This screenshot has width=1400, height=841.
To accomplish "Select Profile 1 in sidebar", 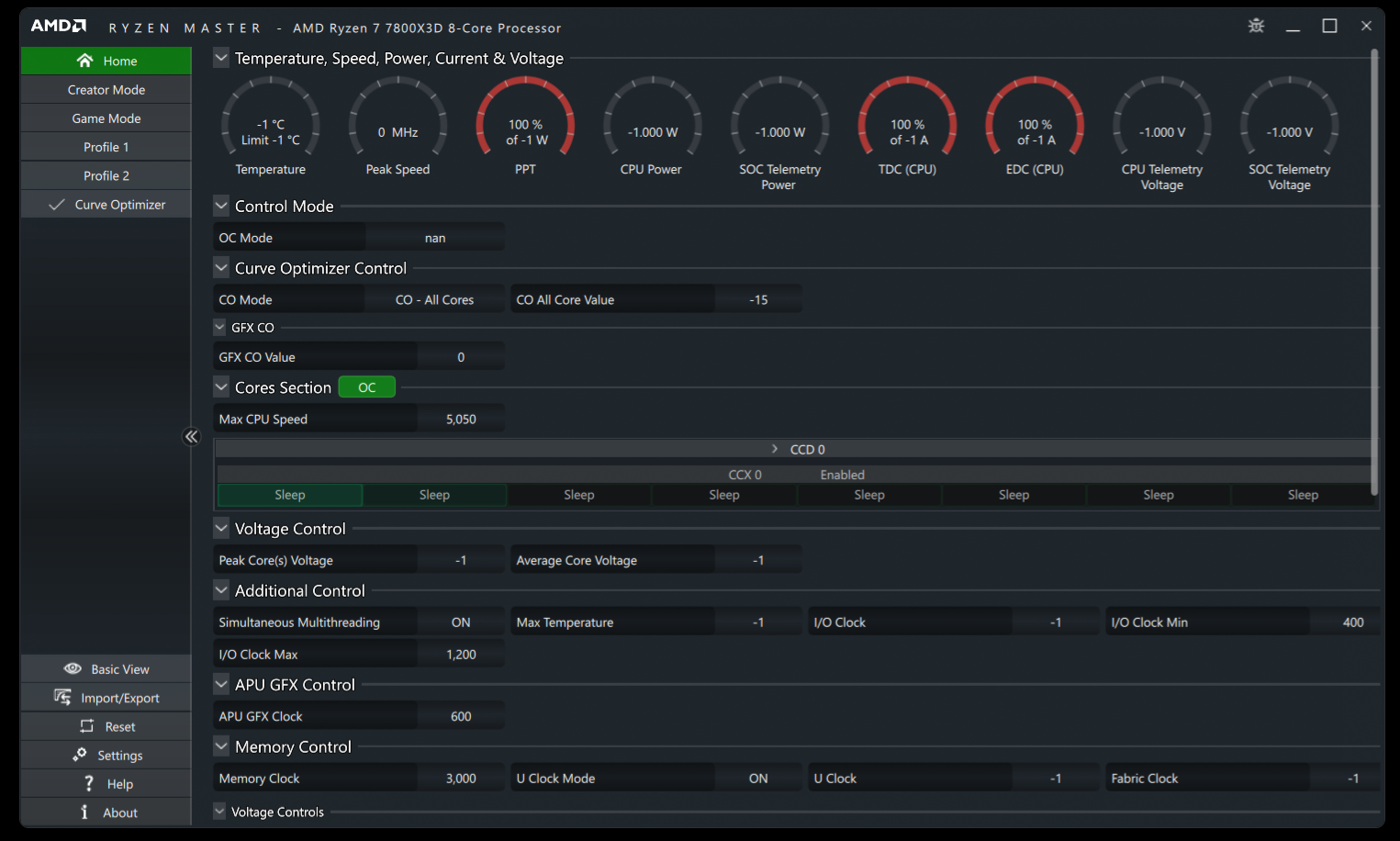I will (x=106, y=147).
